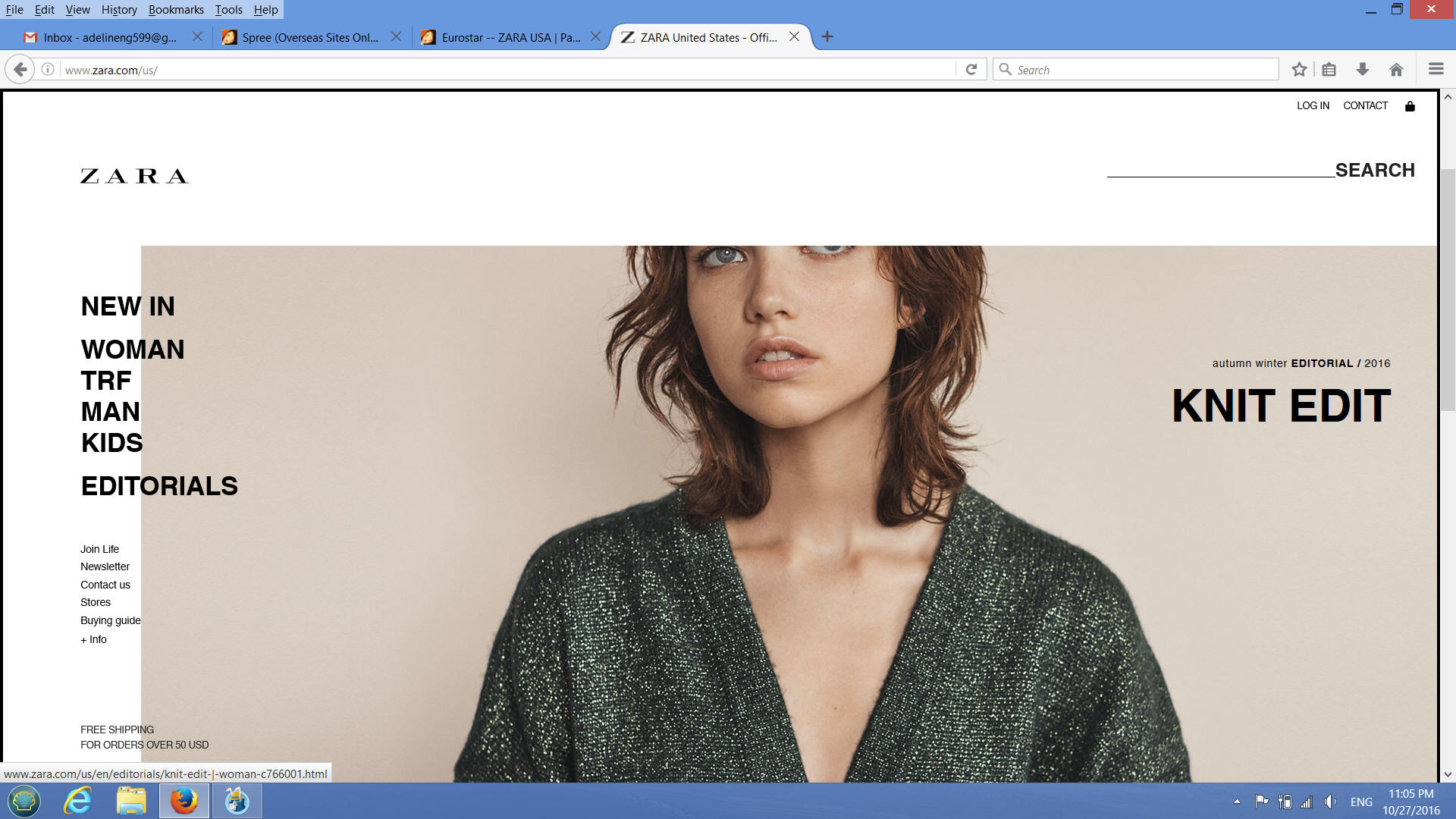Image resolution: width=1456 pixels, height=819 pixels.
Task: Open a new tab with plus button
Action: (827, 36)
